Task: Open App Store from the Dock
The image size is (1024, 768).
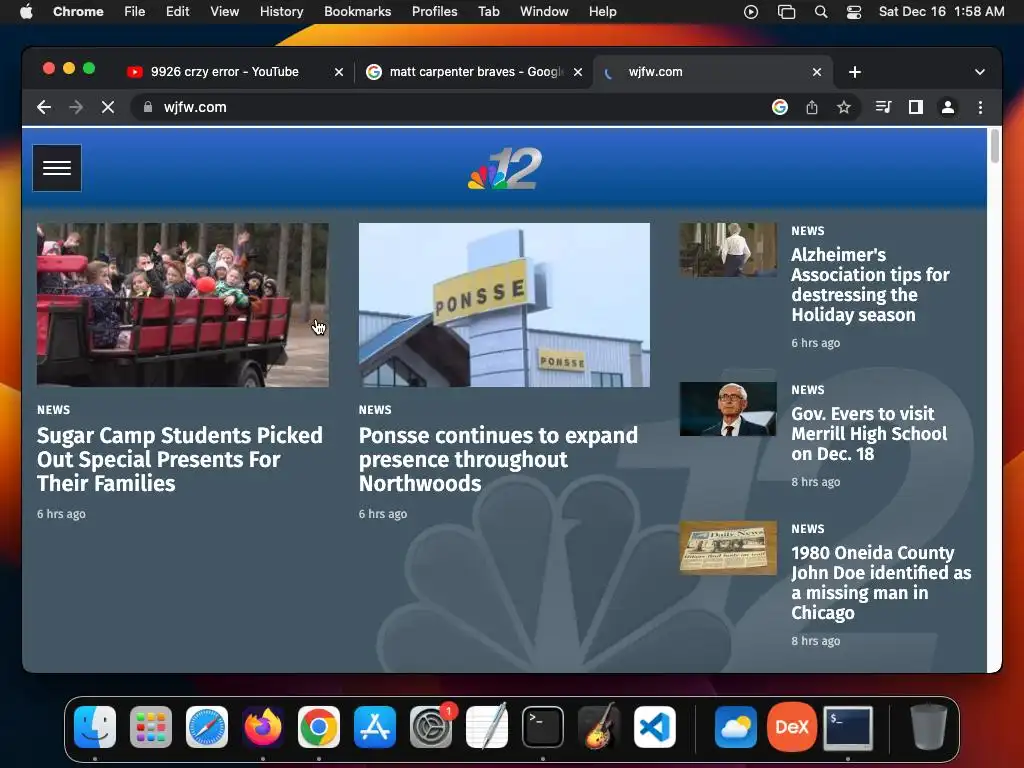Action: [375, 726]
